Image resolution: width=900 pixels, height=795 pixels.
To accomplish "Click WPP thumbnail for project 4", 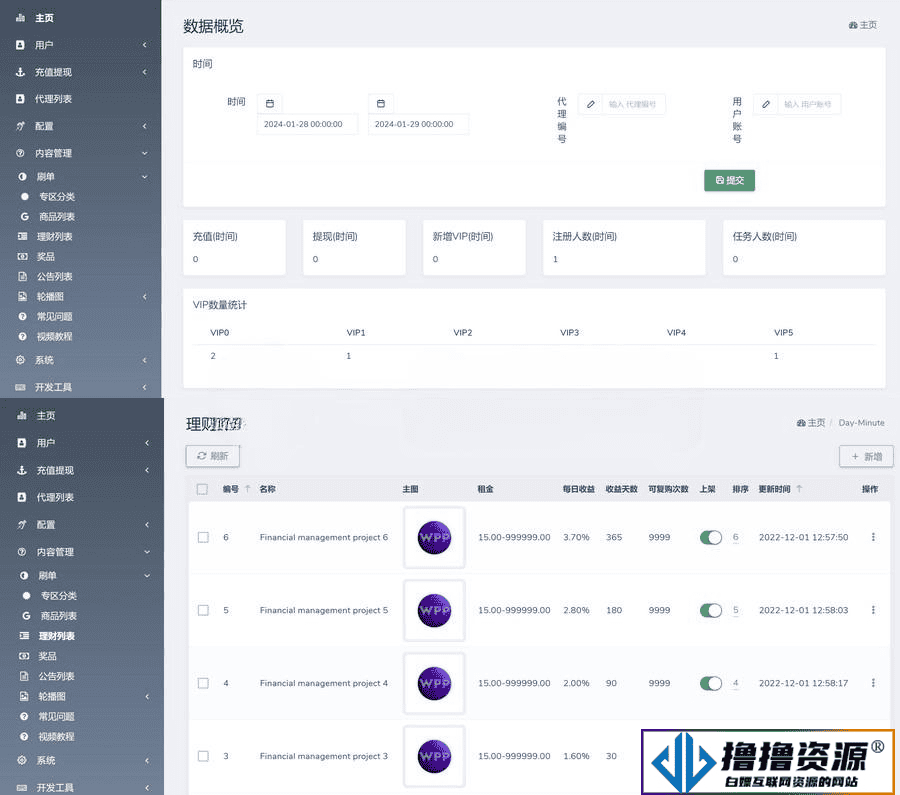I will pos(434,683).
